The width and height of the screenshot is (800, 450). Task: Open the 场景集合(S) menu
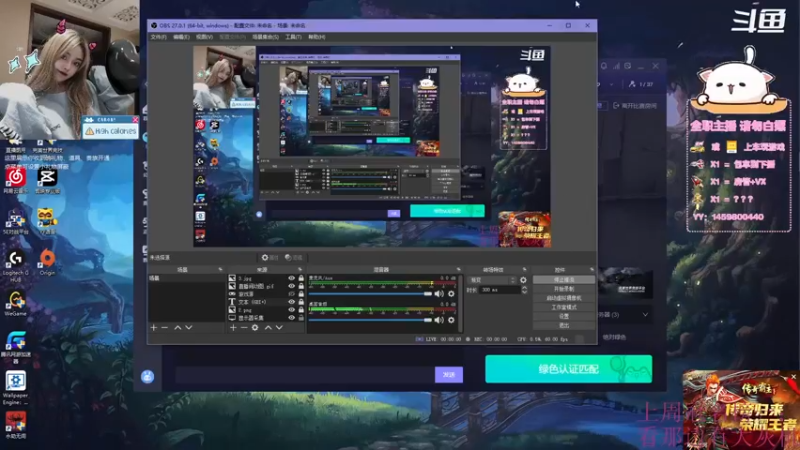tap(265, 37)
